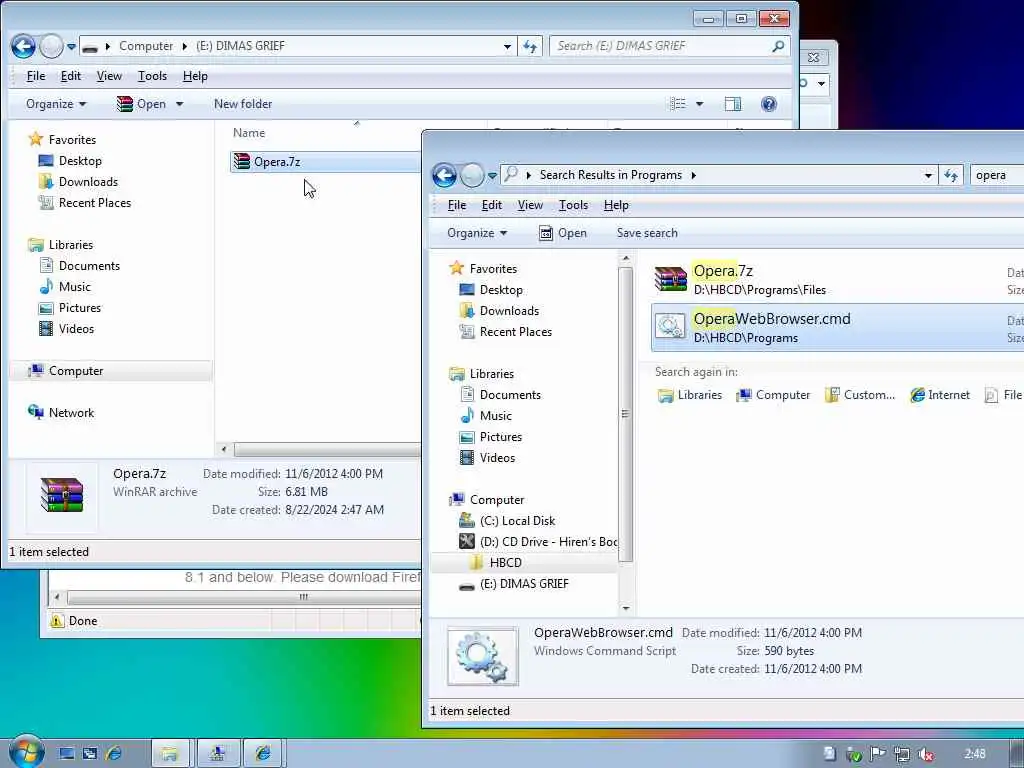Open File menu in Search Results window

coord(457,205)
